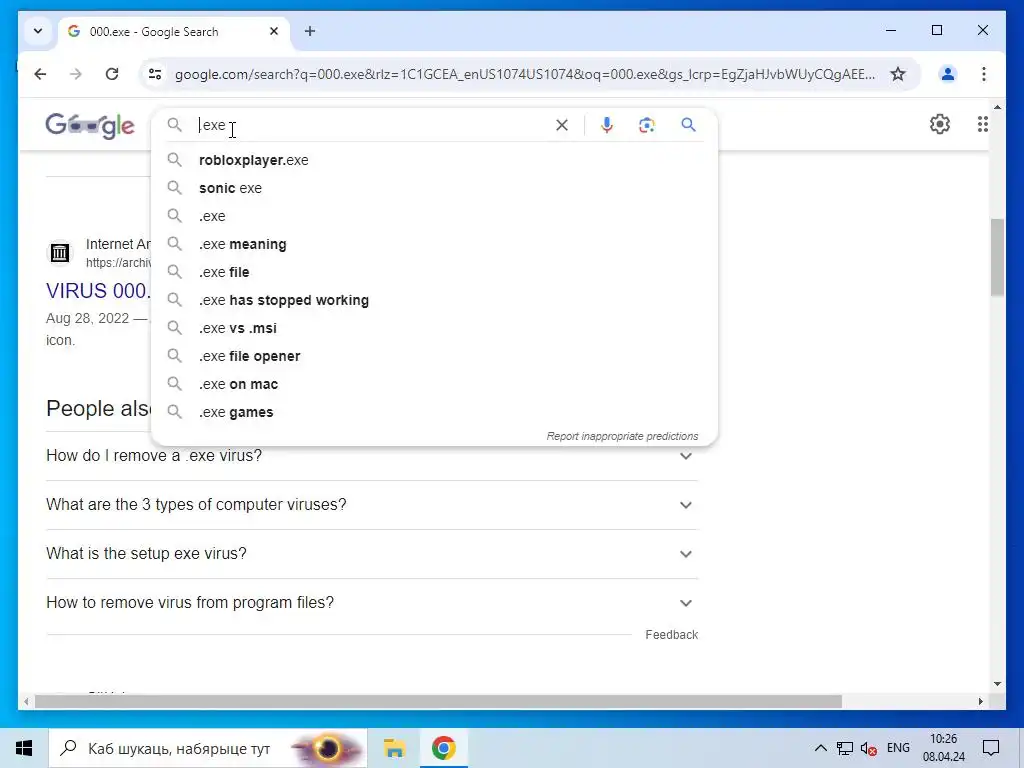Expand What is the setup exe virus

click(x=372, y=554)
